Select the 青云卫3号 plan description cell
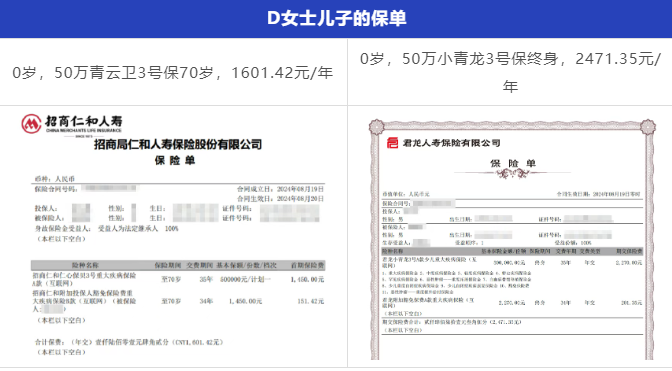 pyautogui.click(x=173, y=72)
